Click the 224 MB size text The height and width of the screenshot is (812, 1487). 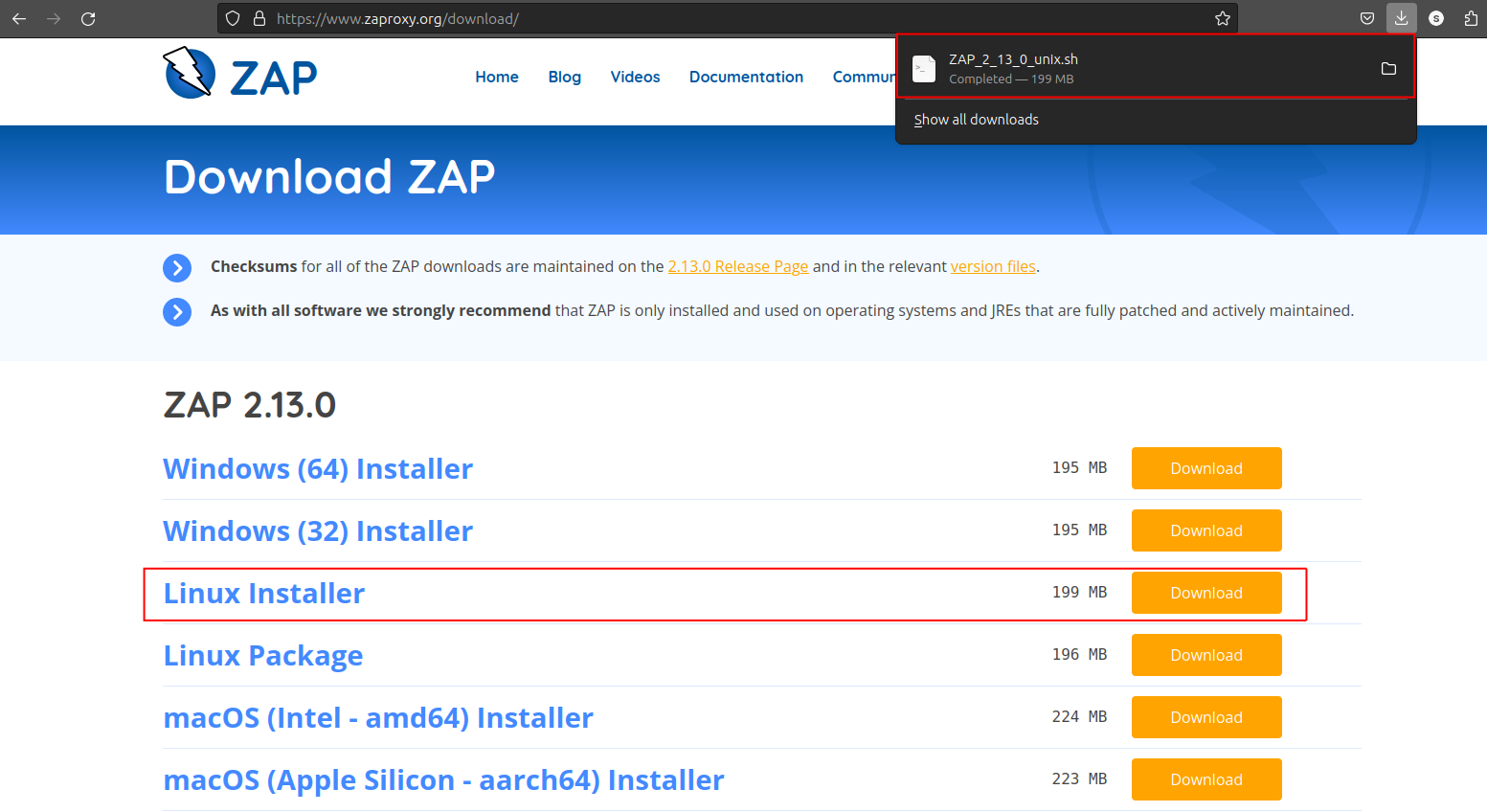click(x=1079, y=716)
